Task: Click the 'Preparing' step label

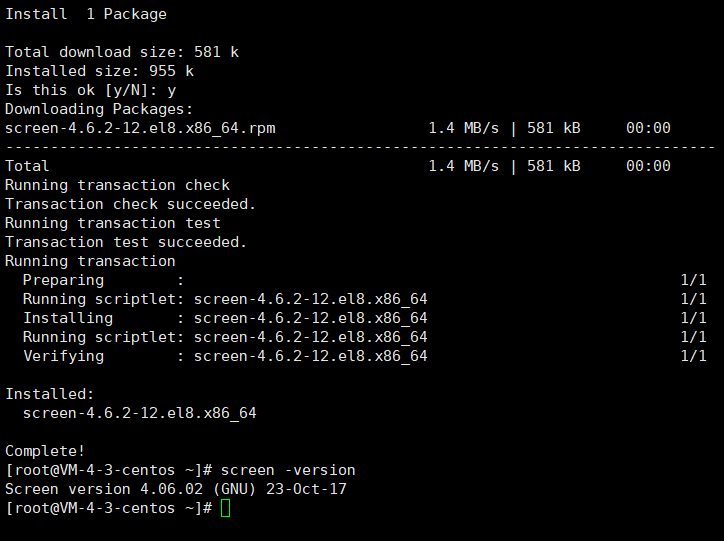Action: (63, 280)
